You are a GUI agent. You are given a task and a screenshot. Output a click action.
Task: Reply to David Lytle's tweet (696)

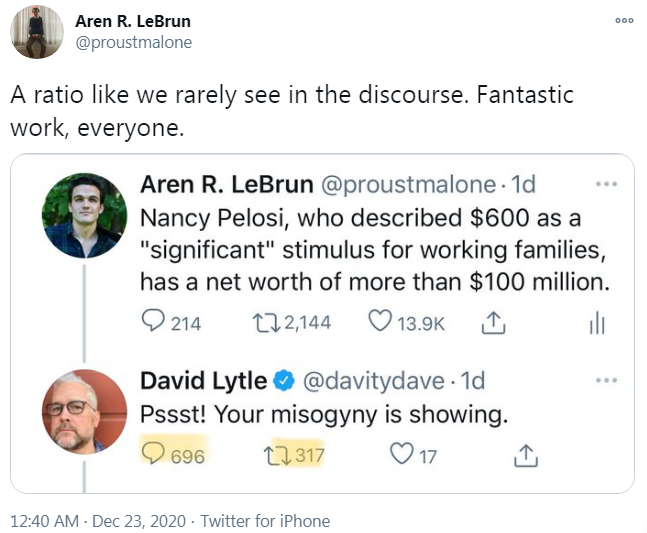(154, 455)
